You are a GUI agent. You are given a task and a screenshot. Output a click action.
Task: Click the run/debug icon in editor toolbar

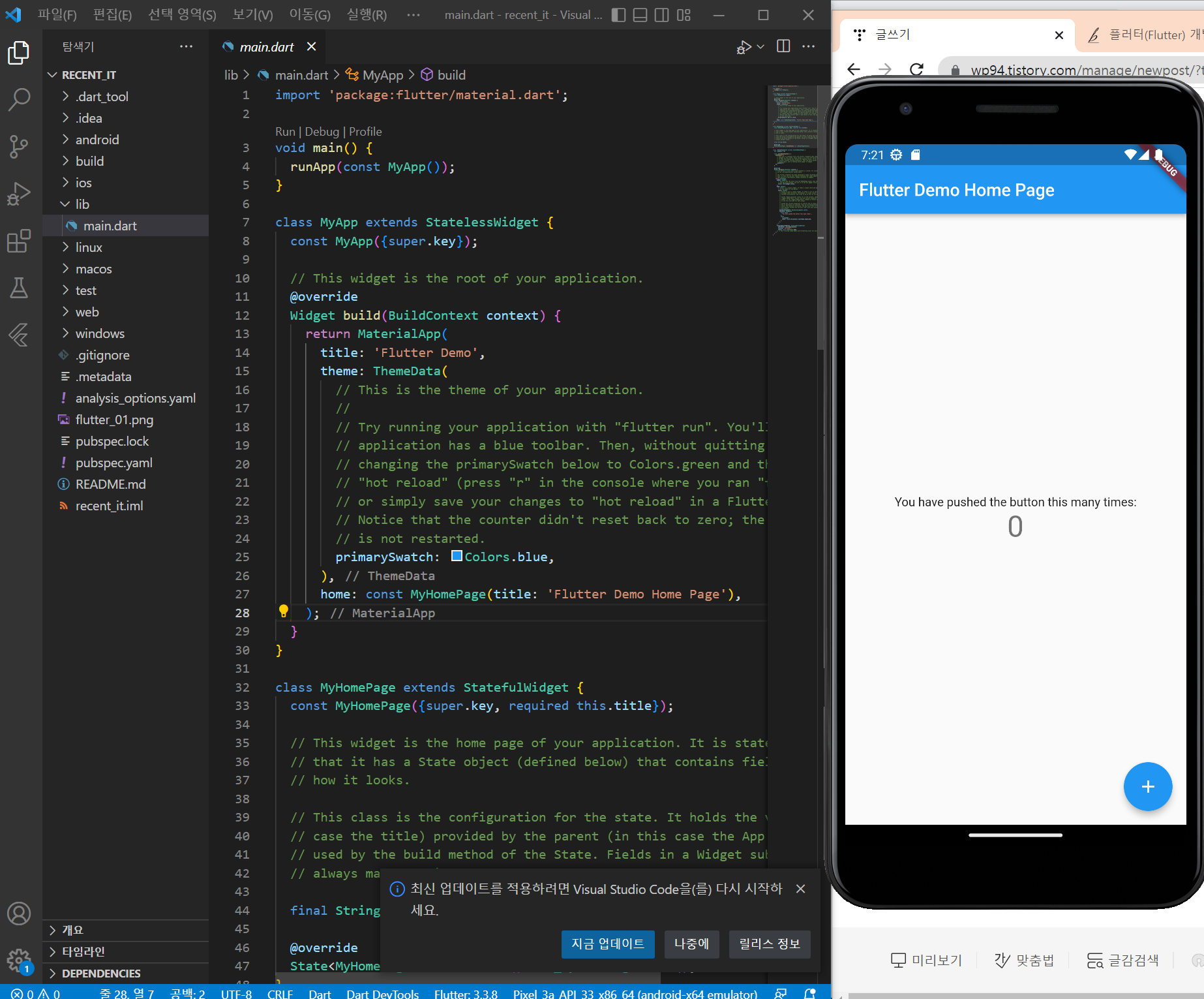coord(744,47)
